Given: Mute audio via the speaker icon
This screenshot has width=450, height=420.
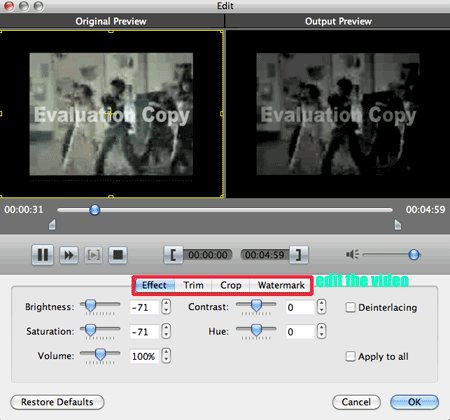Looking at the screenshot, I should 352,255.
